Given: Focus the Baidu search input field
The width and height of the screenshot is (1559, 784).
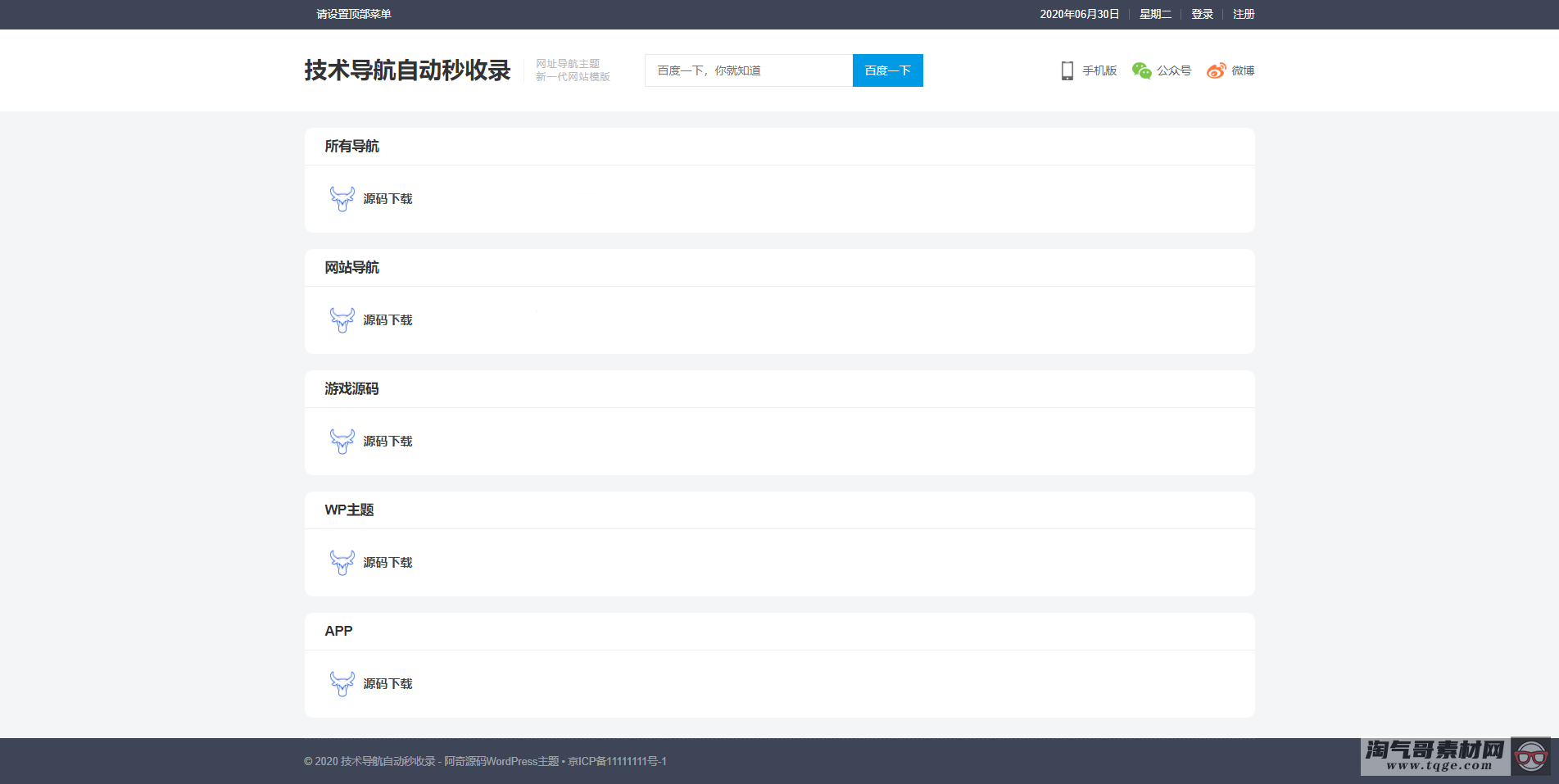Looking at the screenshot, I should coord(749,70).
